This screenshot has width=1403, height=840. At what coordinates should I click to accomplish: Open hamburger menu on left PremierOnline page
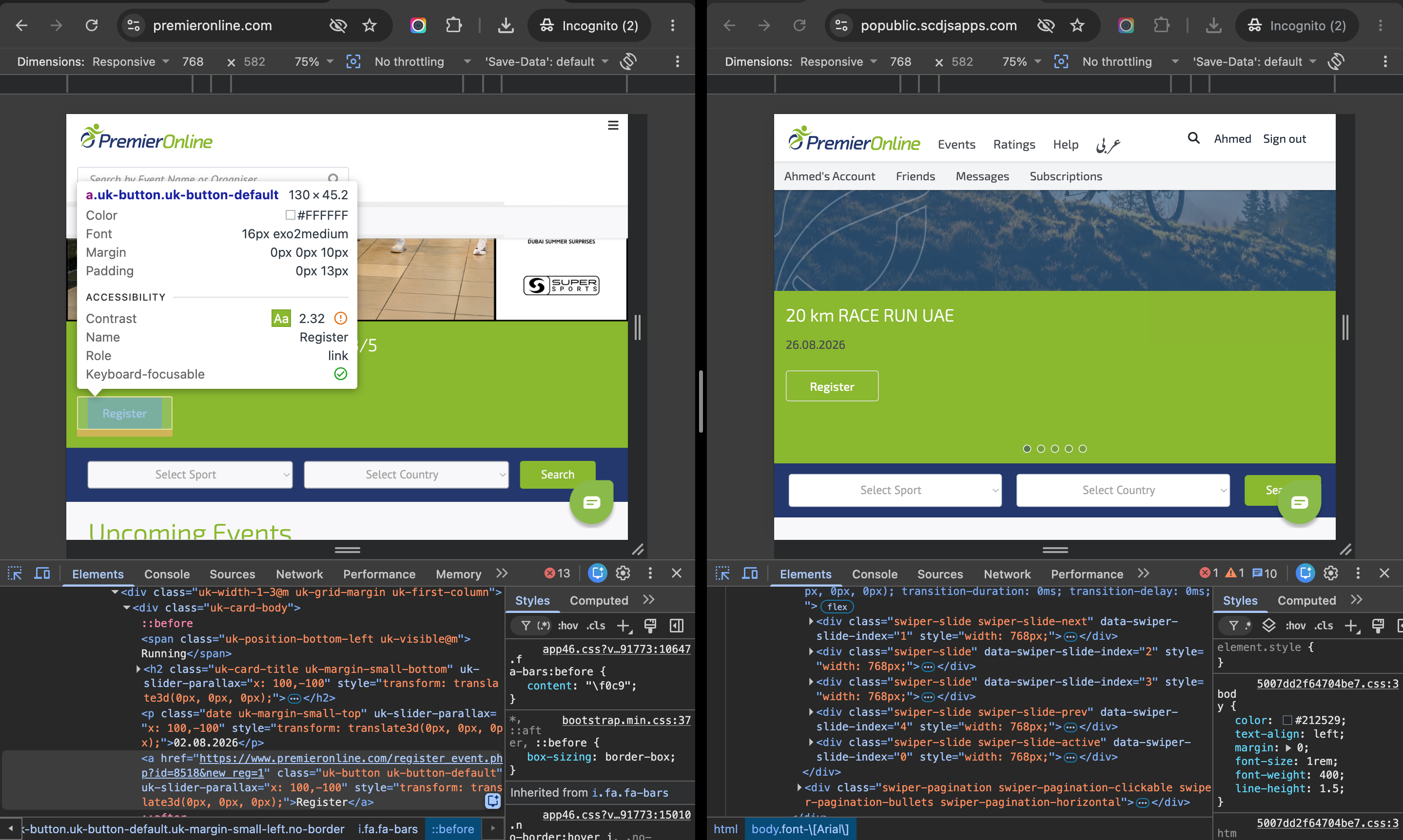tap(613, 125)
